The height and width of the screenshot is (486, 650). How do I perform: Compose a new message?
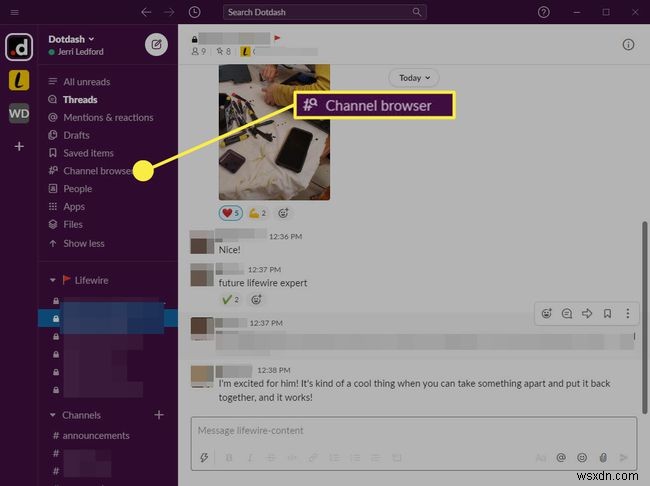click(156, 44)
